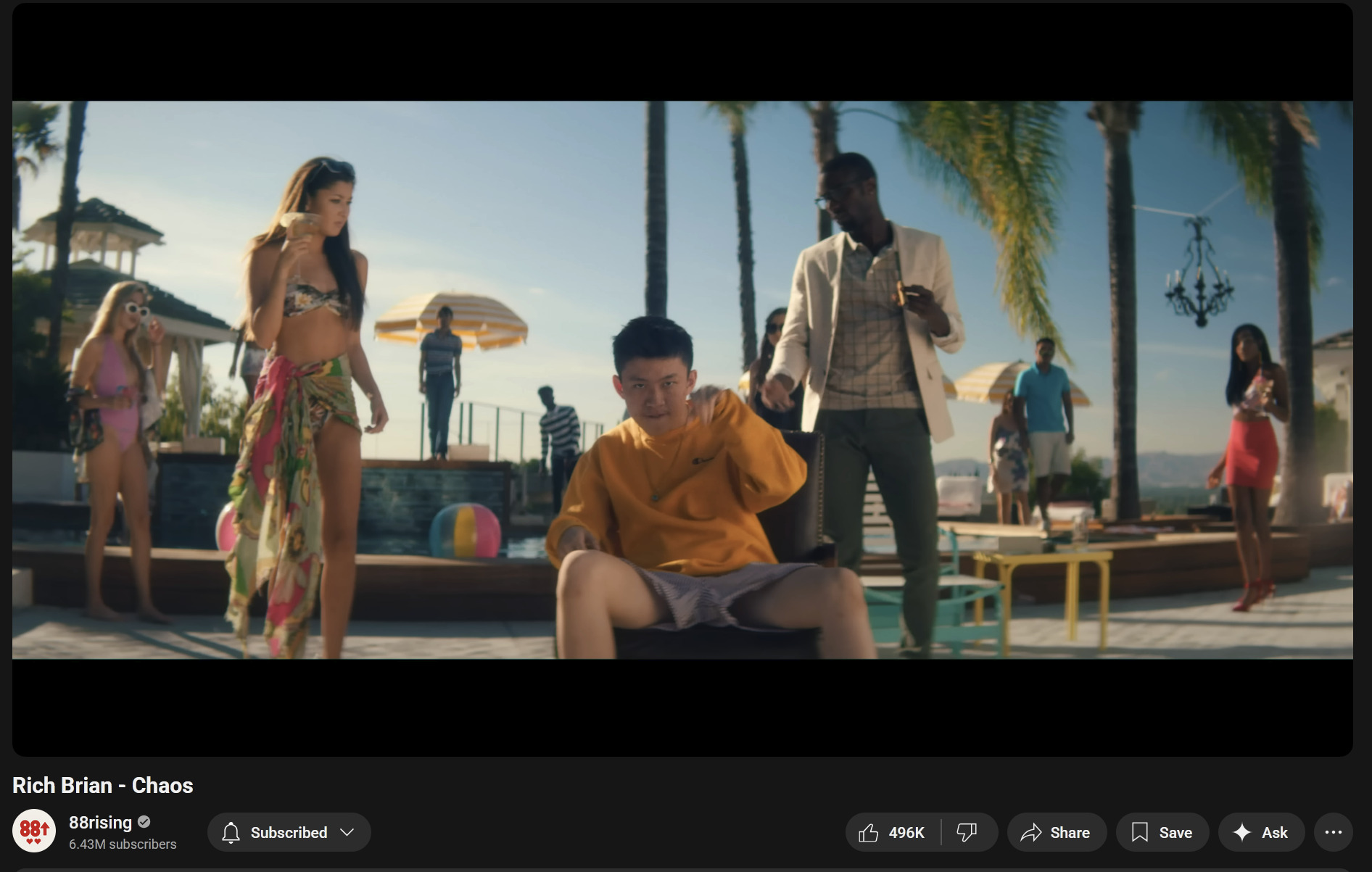Share the Rich Brian video
1372x872 pixels.
(x=1057, y=832)
